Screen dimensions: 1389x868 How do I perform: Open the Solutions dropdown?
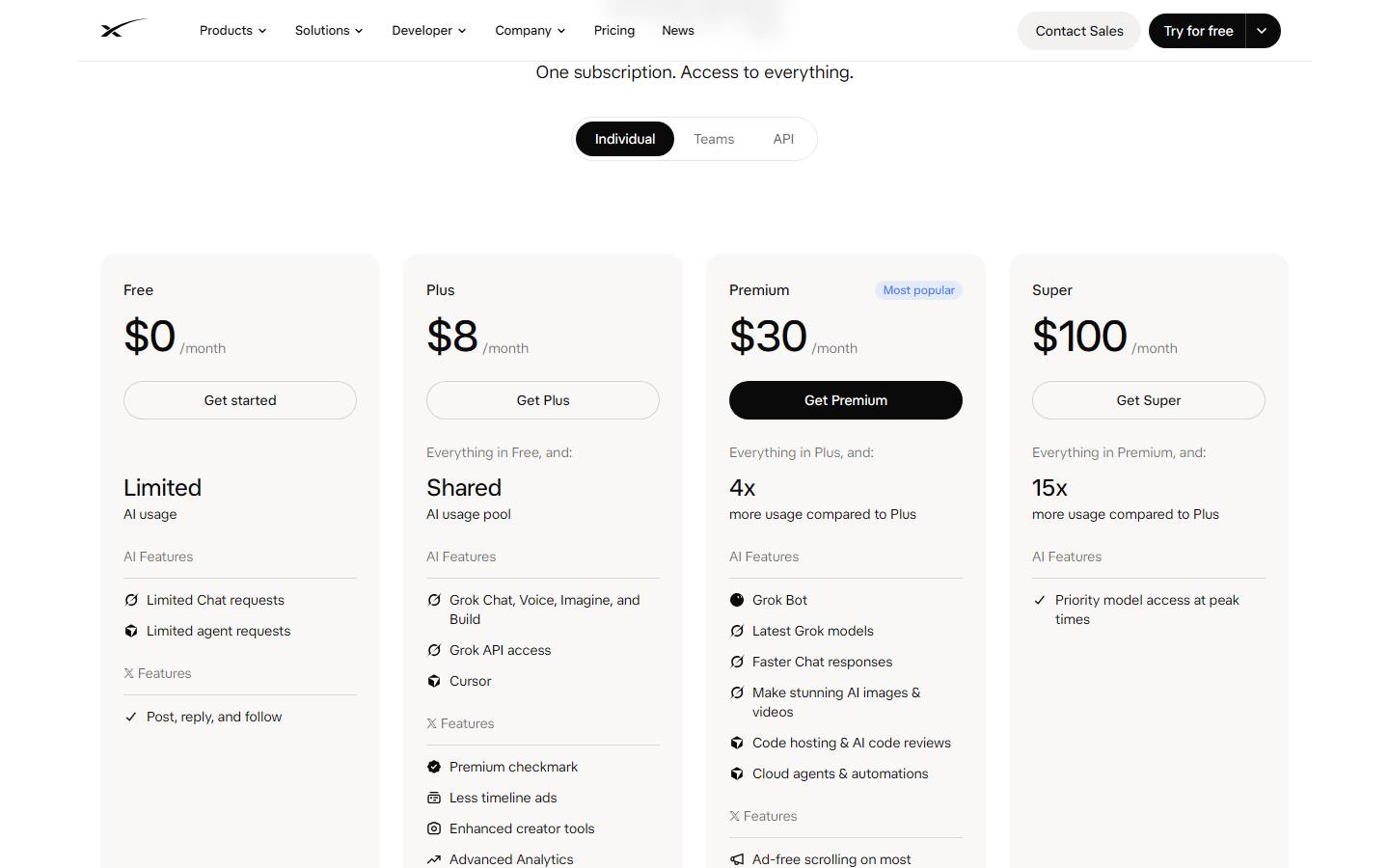[x=329, y=31]
